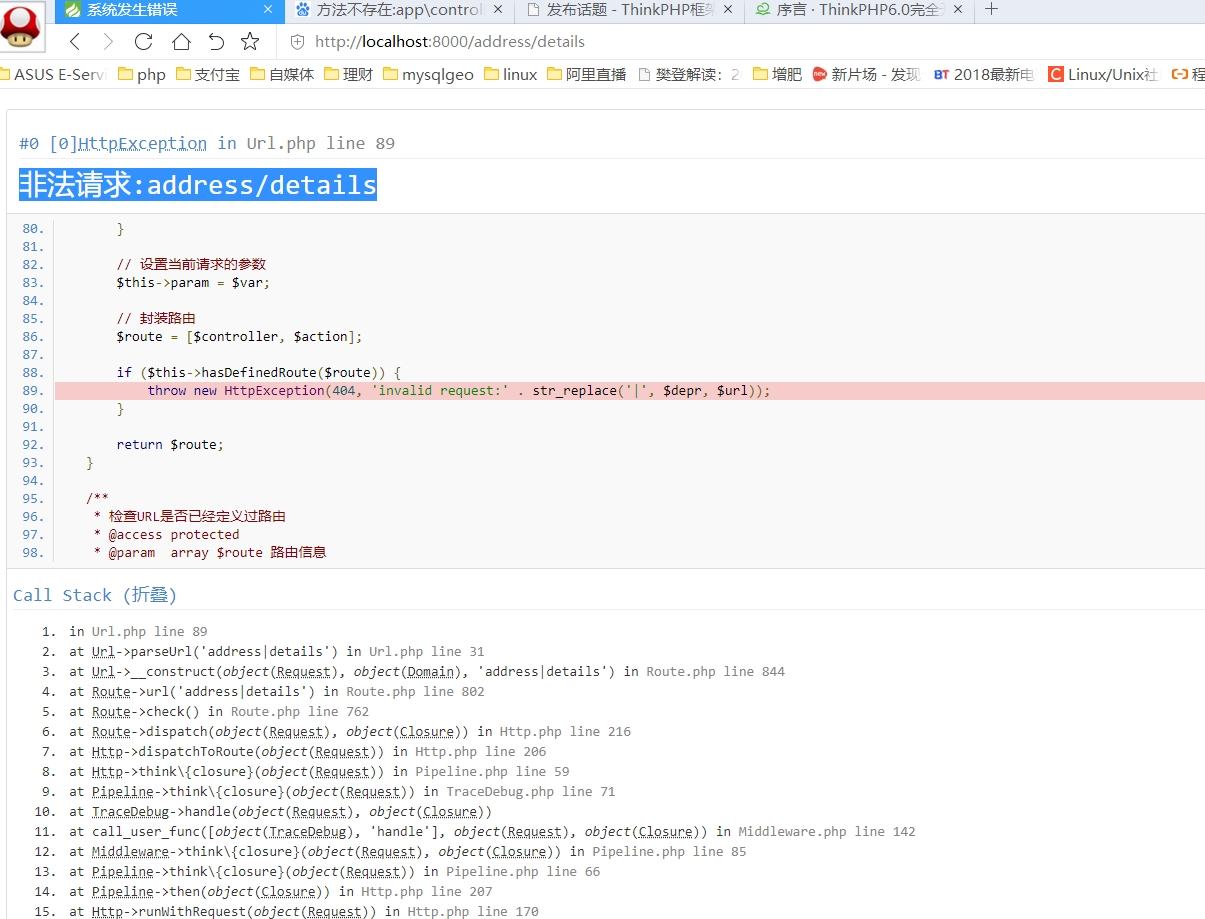1205x919 pixels.
Task: Click the mushroom avatar icon
Action: (22, 27)
